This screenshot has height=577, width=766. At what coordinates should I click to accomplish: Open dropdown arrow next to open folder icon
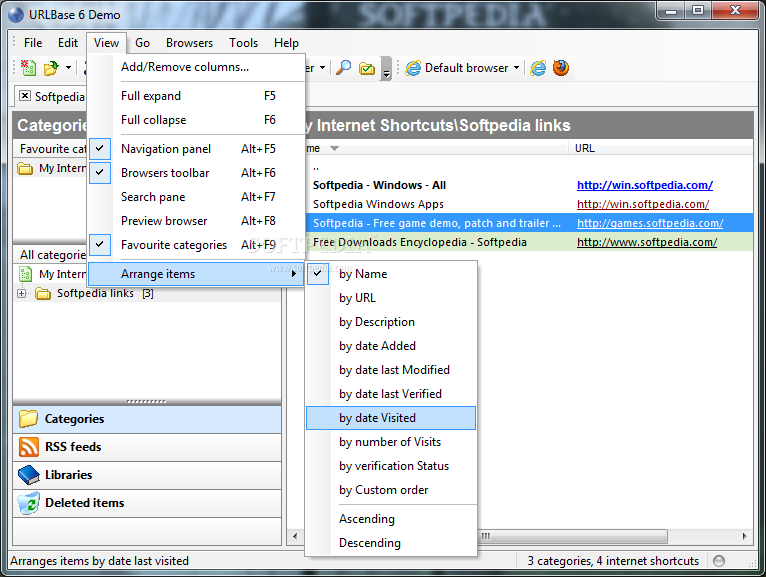coord(68,67)
